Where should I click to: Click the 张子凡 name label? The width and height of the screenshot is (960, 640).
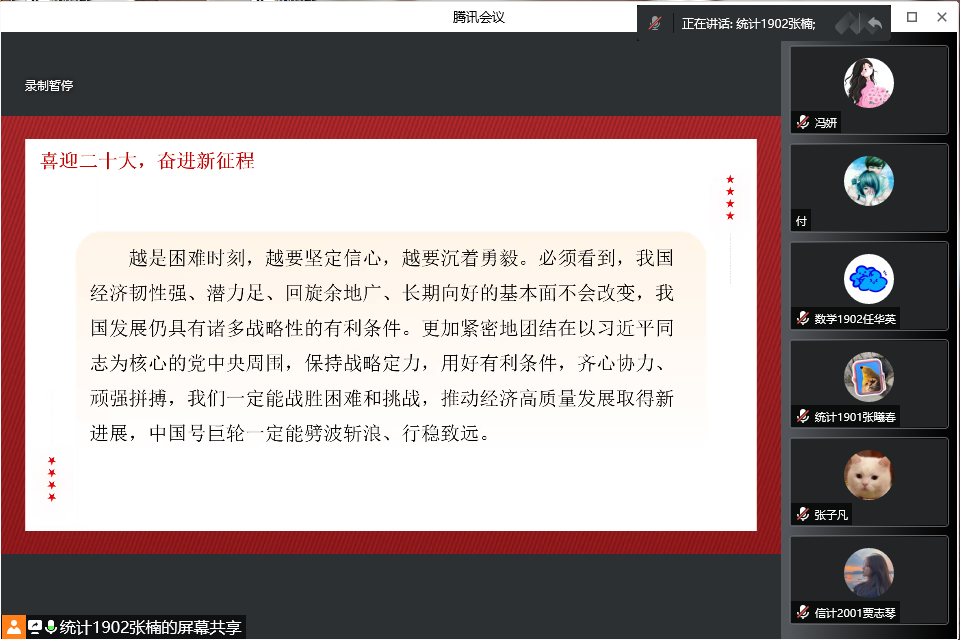pyautogui.click(x=831, y=515)
